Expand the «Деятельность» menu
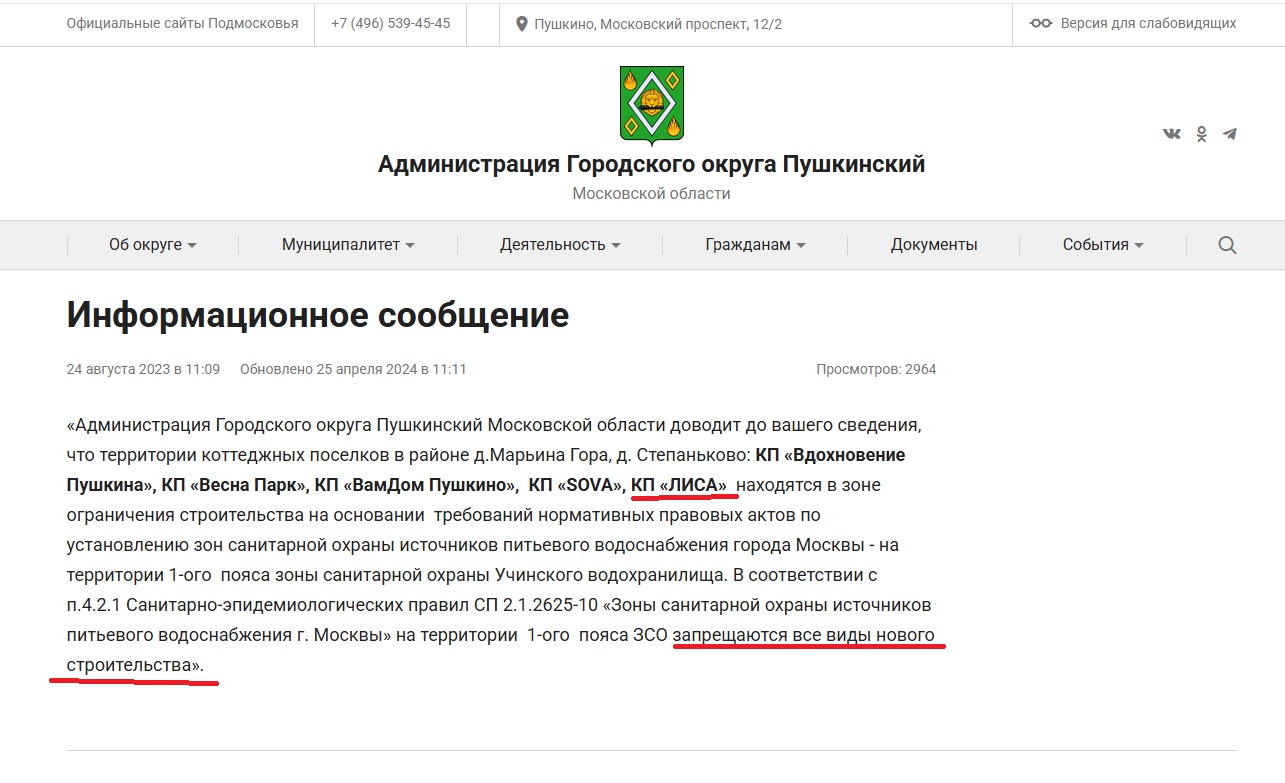The width and height of the screenshot is (1285, 783). (x=560, y=245)
